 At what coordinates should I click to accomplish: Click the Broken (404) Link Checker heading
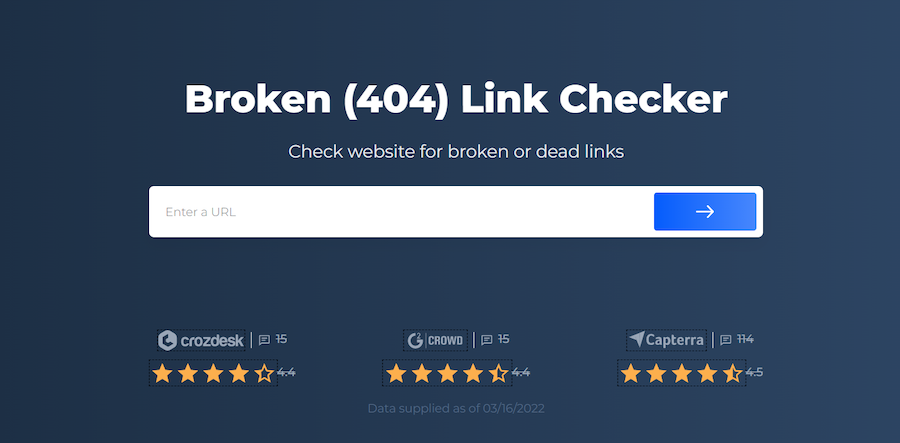[x=456, y=100]
